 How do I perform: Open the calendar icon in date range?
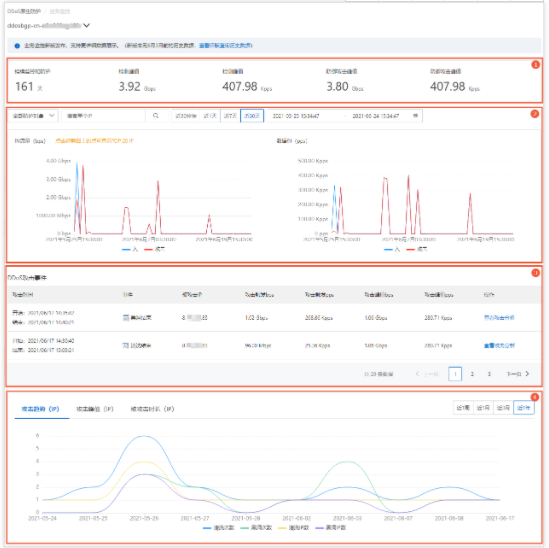[x=415, y=116]
